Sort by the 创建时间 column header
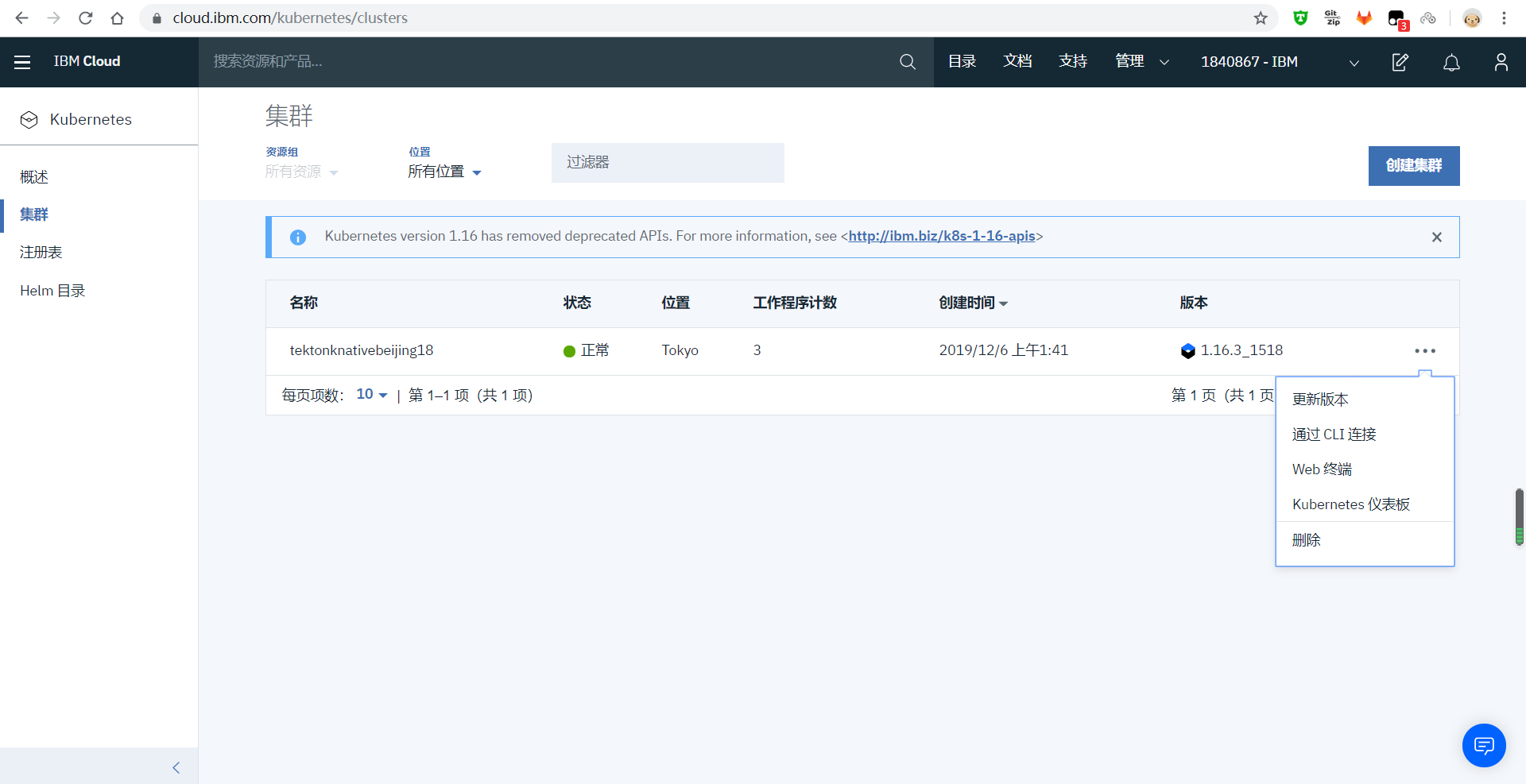This screenshot has height=784, width=1526. click(973, 303)
